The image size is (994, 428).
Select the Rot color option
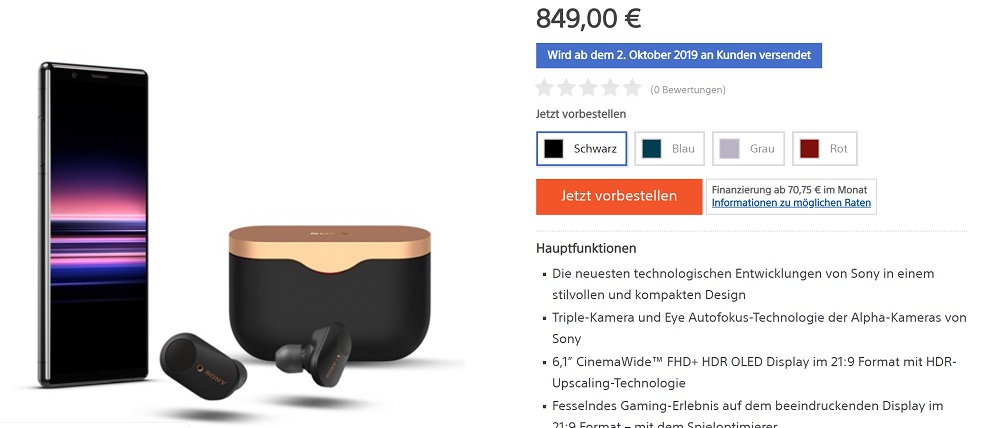pyautogui.click(x=825, y=149)
